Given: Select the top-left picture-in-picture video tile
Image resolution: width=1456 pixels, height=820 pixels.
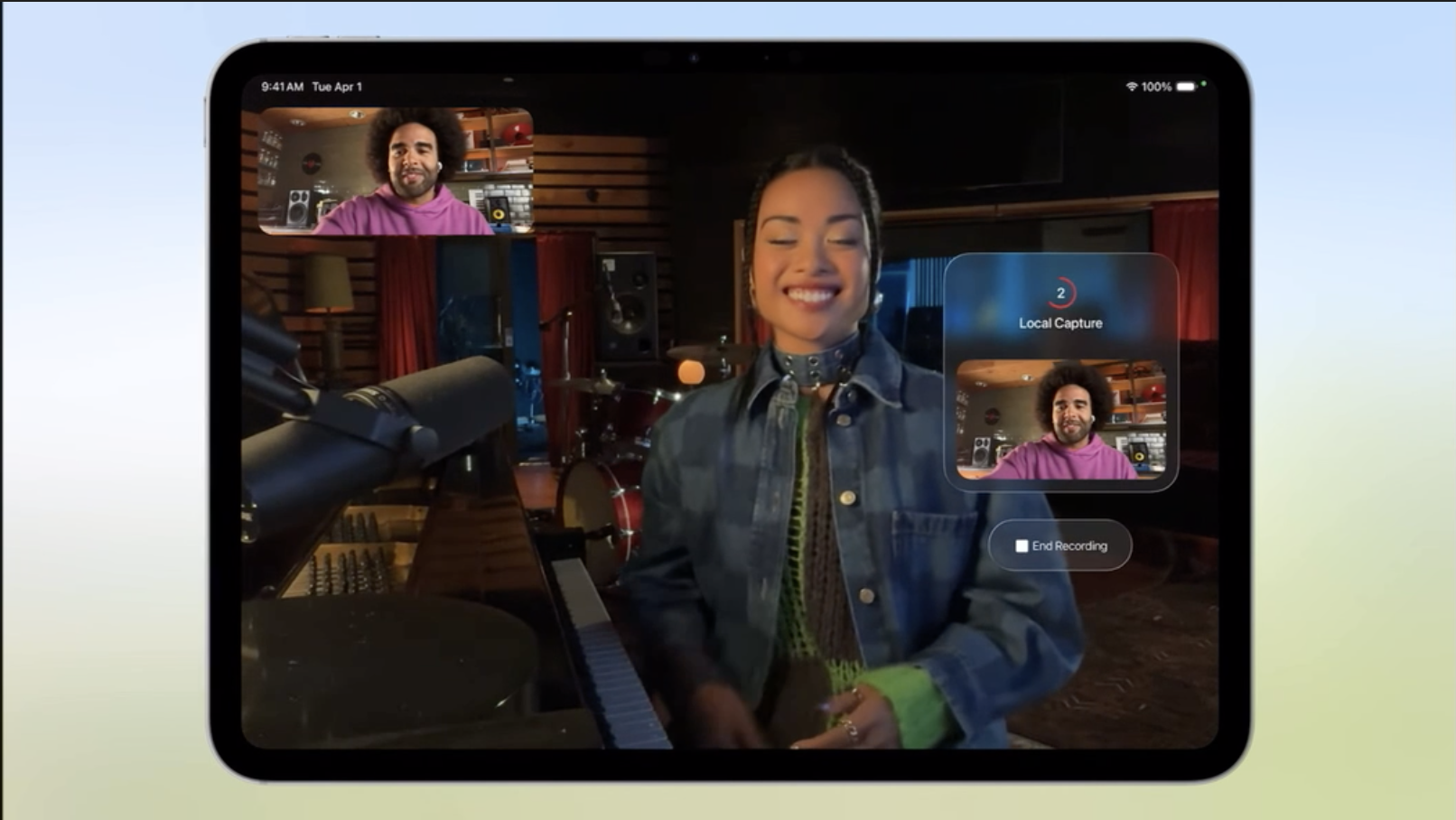Looking at the screenshot, I should point(396,171).
